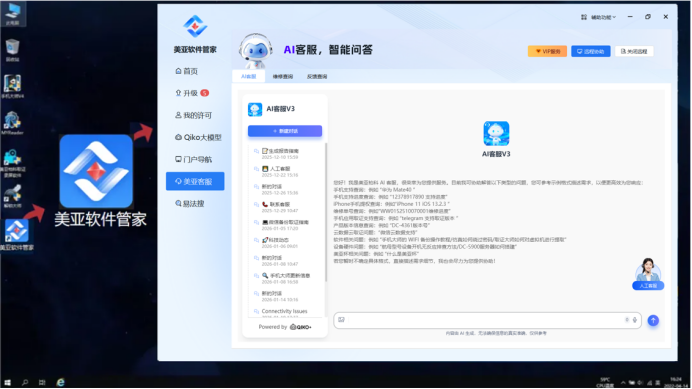
Task: Switch to the 维修查询 tab
Action: (282, 76)
